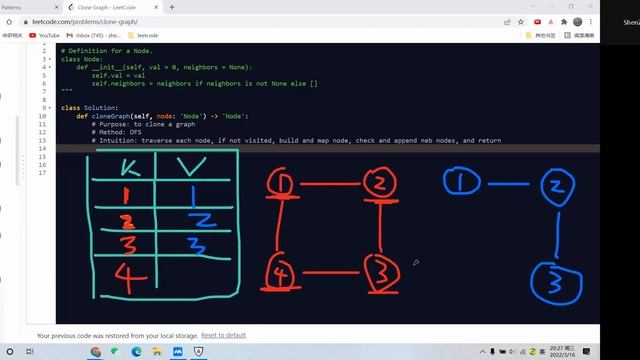640x360 pixels.
Task: Open the Chrome profile avatar
Action: pos(578,22)
